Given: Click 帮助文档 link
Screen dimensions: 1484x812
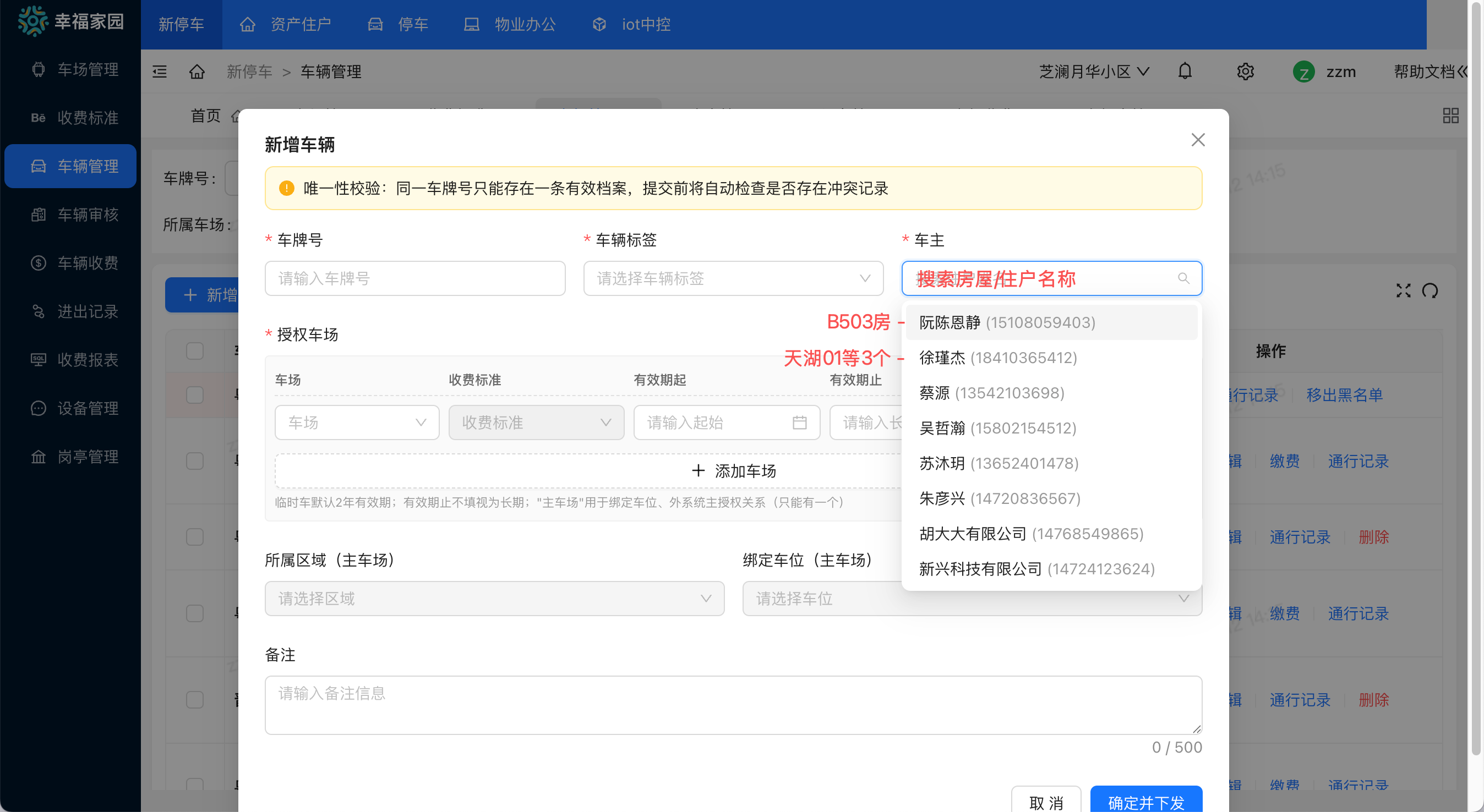Looking at the screenshot, I should [x=1424, y=72].
